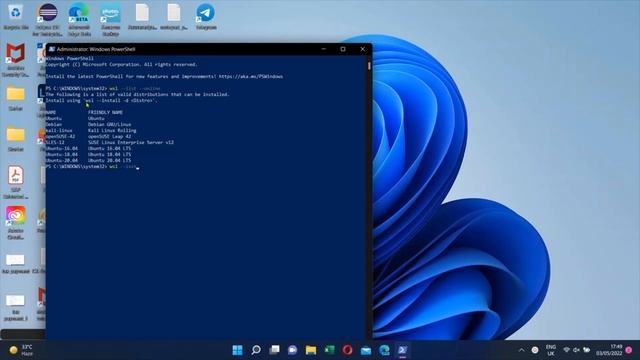Image resolution: width=640 pixels, height=360 pixels.
Task: Expand the hidden tray icons chevron
Action: 522,350
